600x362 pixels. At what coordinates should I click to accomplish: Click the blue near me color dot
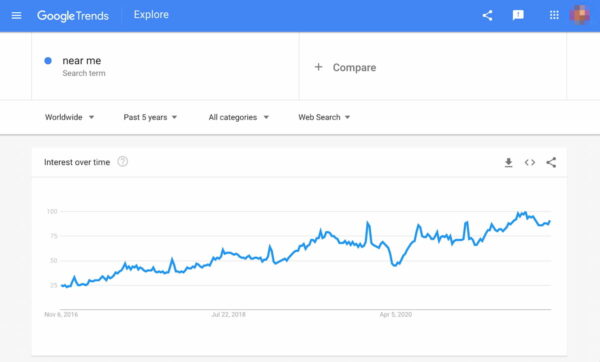[x=48, y=60]
